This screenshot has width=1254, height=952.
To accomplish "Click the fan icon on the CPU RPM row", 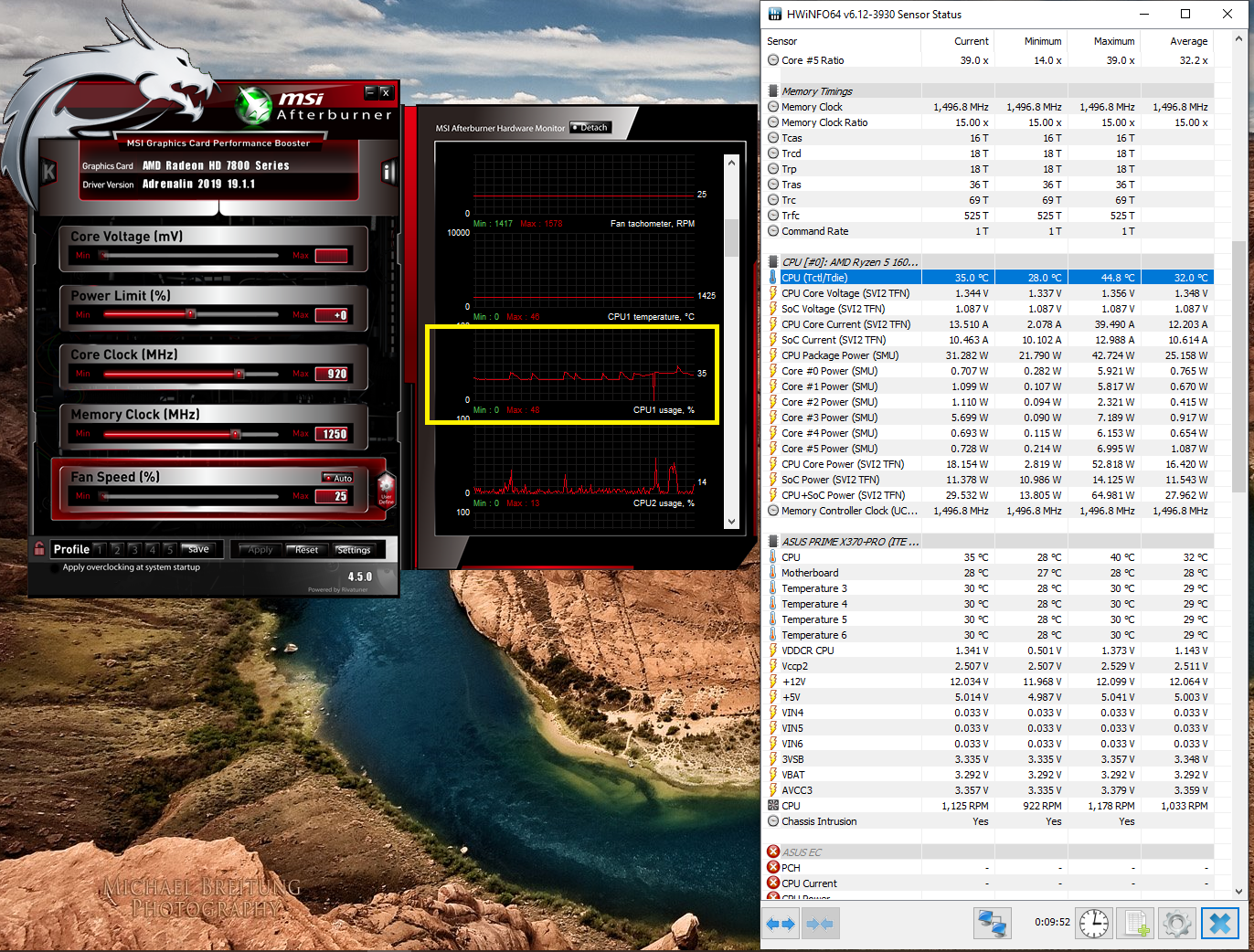I will point(773,806).
